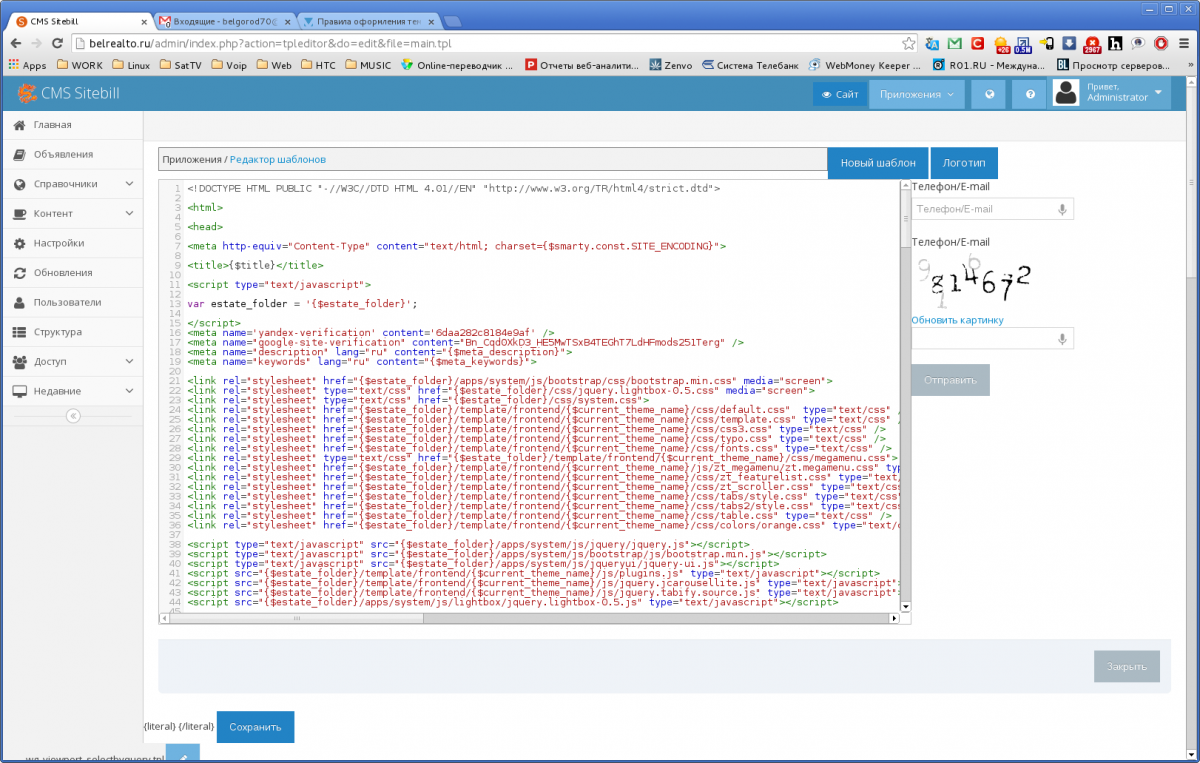Click the red 'C' extension icon
This screenshot has width=1200, height=763.
977,43
